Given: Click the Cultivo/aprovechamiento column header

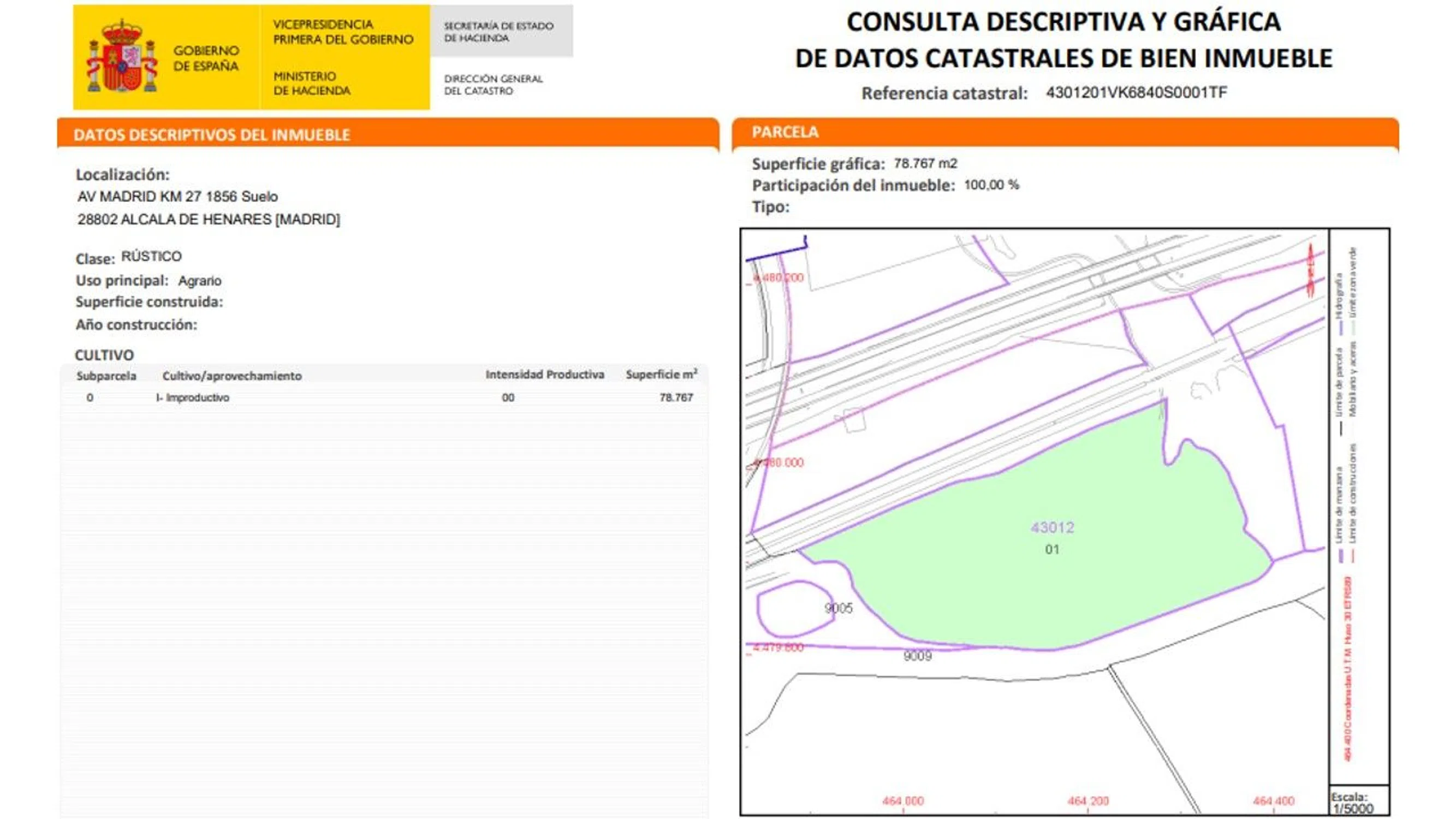Looking at the screenshot, I should pyautogui.click(x=231, y=376).
